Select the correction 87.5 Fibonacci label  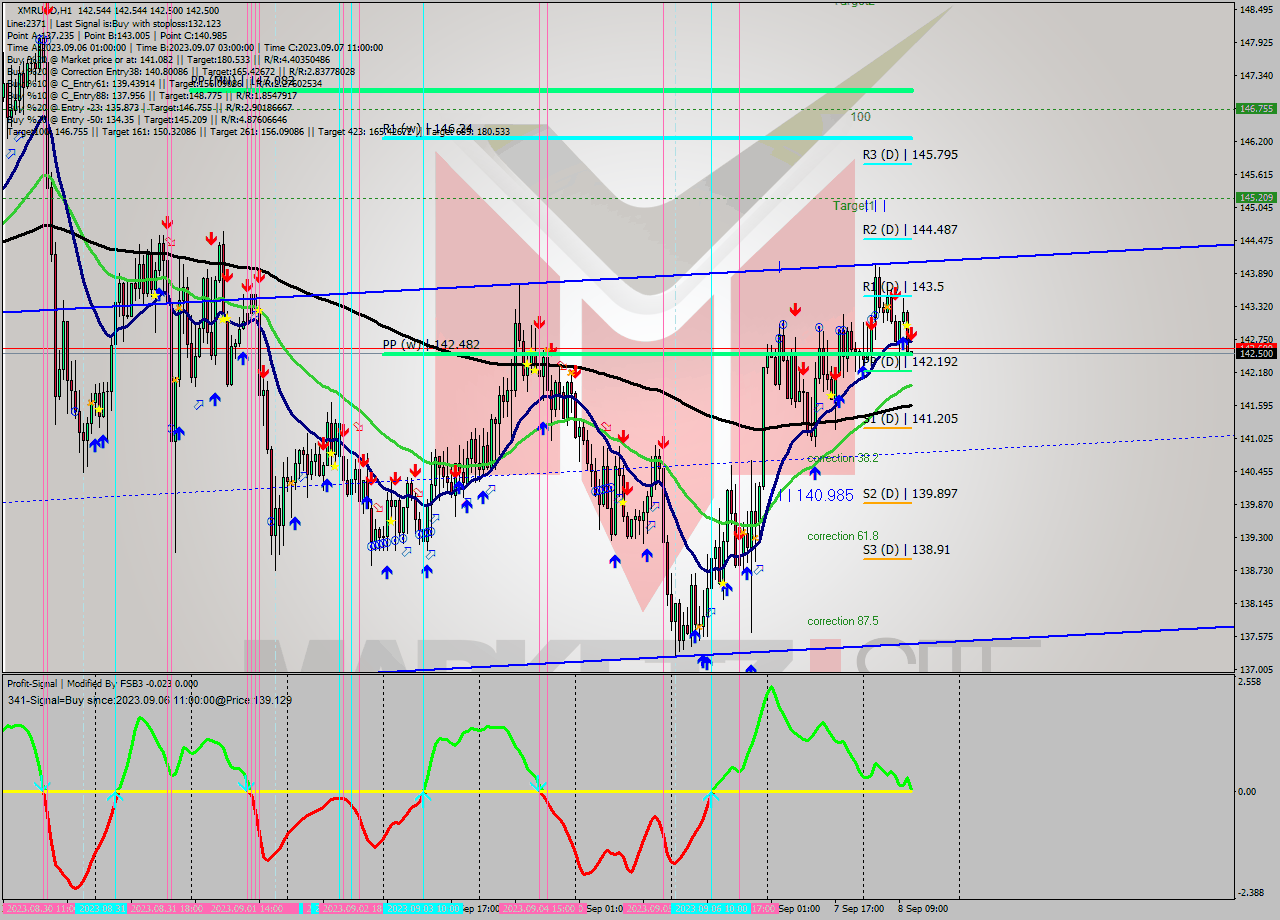pos(842,621)
